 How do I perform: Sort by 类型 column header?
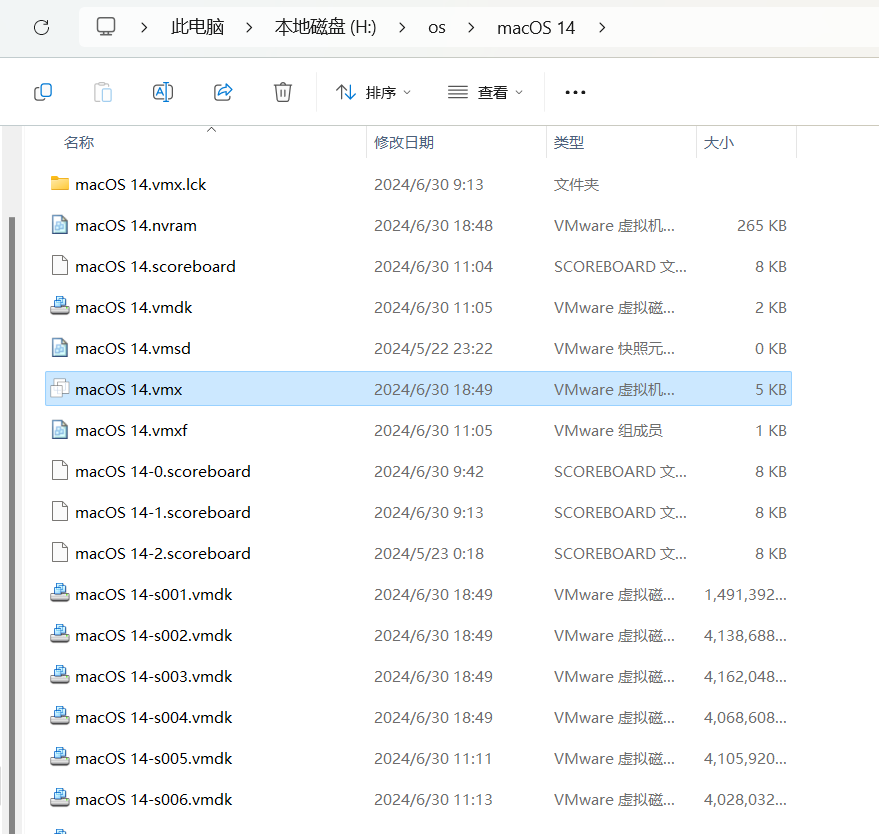click(568, 142)
